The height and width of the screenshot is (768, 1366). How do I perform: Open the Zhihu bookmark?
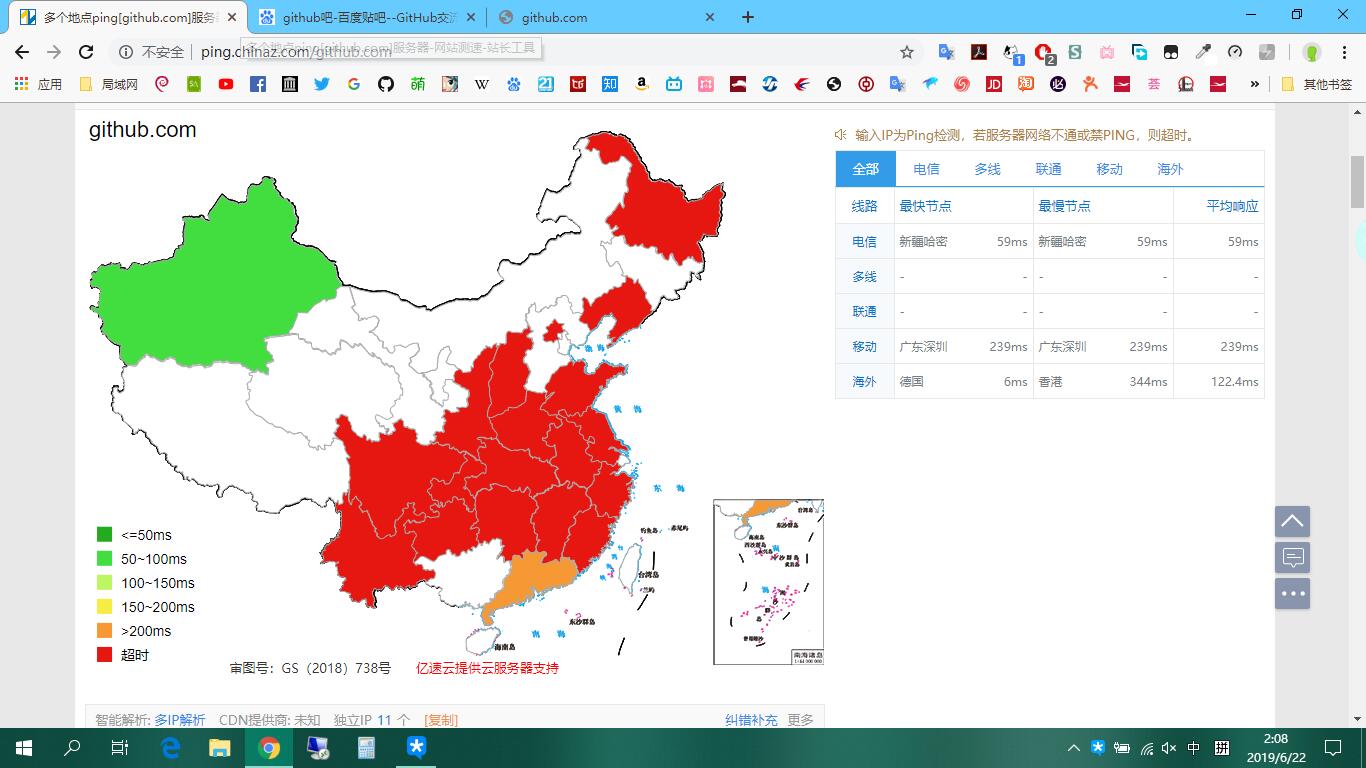point(610,85)
